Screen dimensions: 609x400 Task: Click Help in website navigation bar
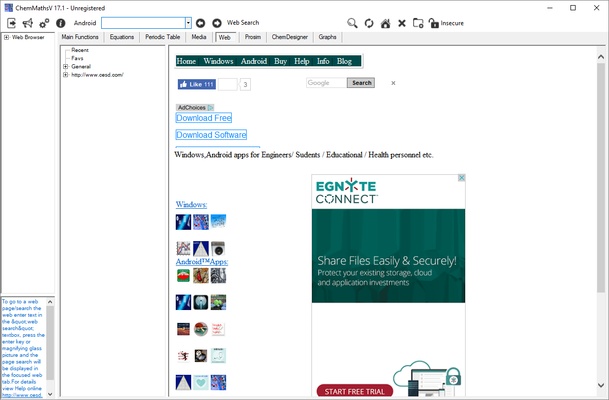pyautogui.click(x=302, y=61)
